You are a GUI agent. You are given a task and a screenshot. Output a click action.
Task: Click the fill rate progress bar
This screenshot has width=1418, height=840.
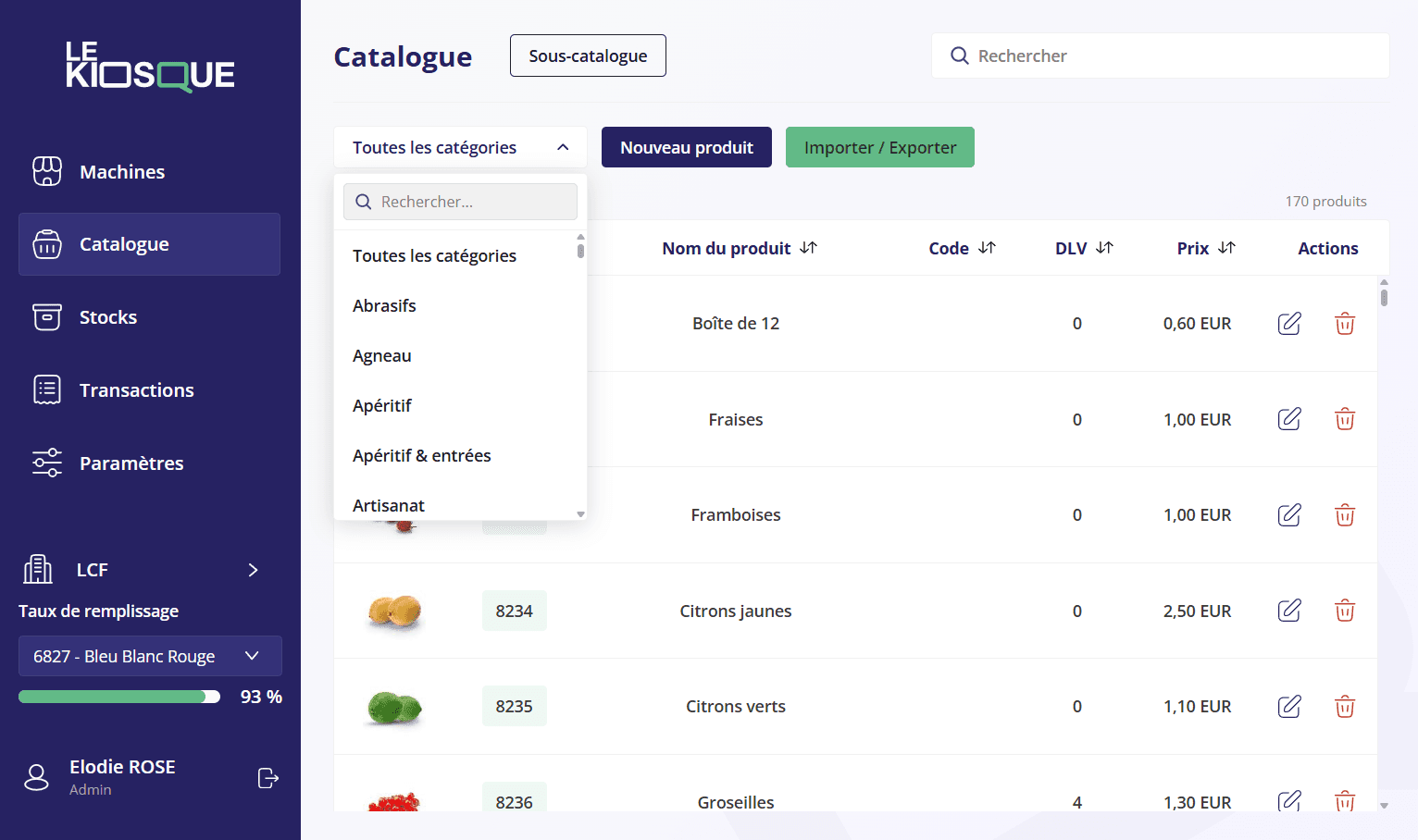(119, 697)
